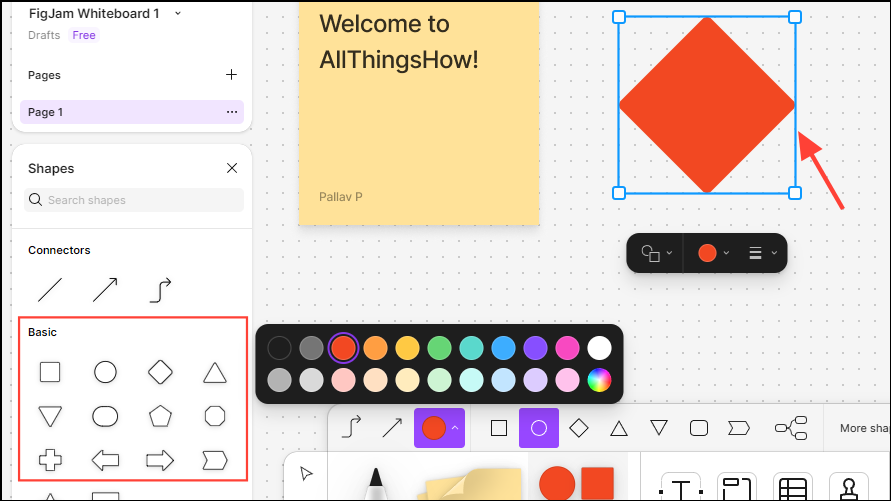Choose the yellow color swatch
Image resolution: width=891 pixels, height=501 pixels.
407,348
